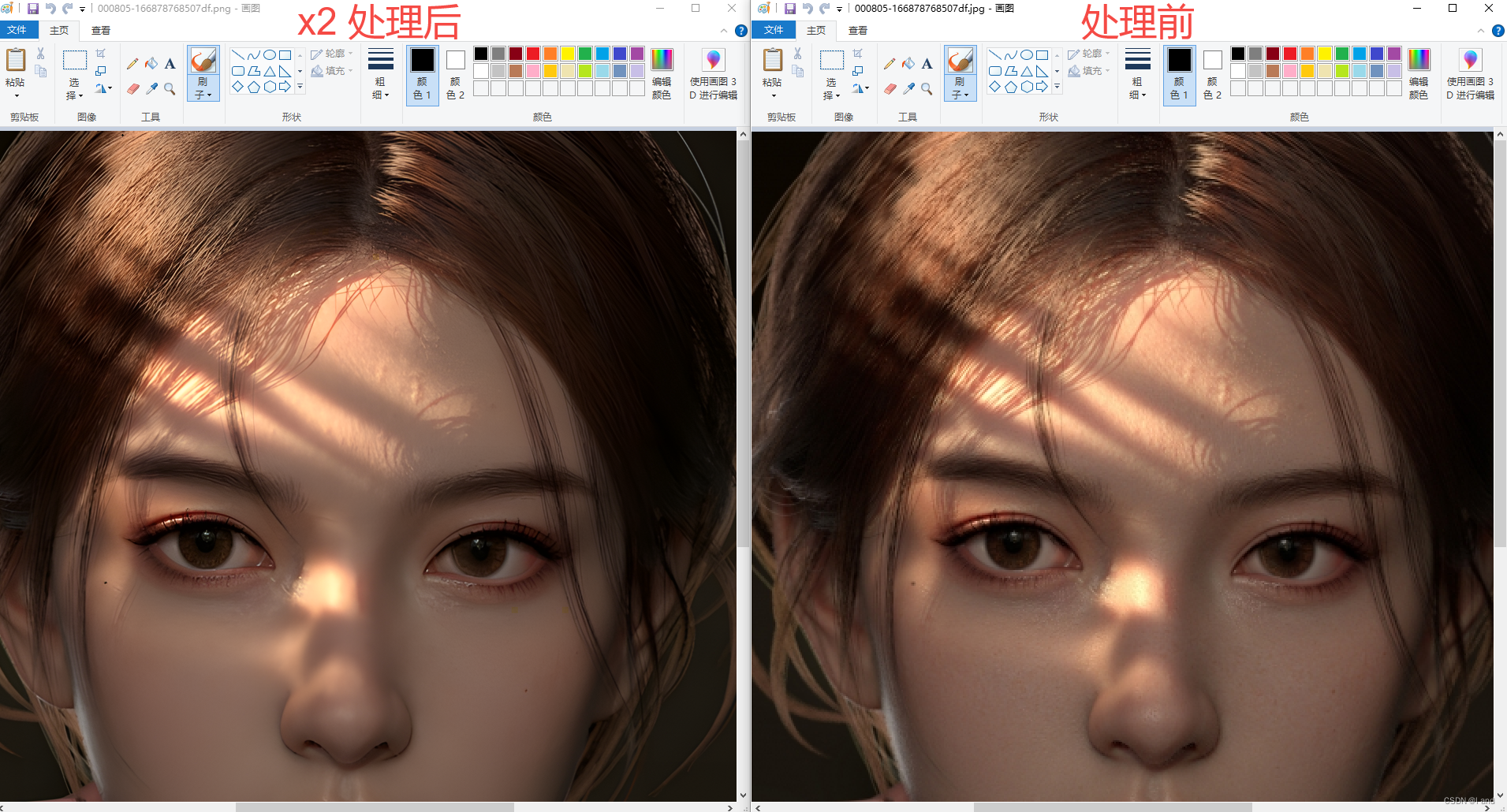Activate Color 1 in left window
The width and height of the screenshot is (1507, 812).
422,74
